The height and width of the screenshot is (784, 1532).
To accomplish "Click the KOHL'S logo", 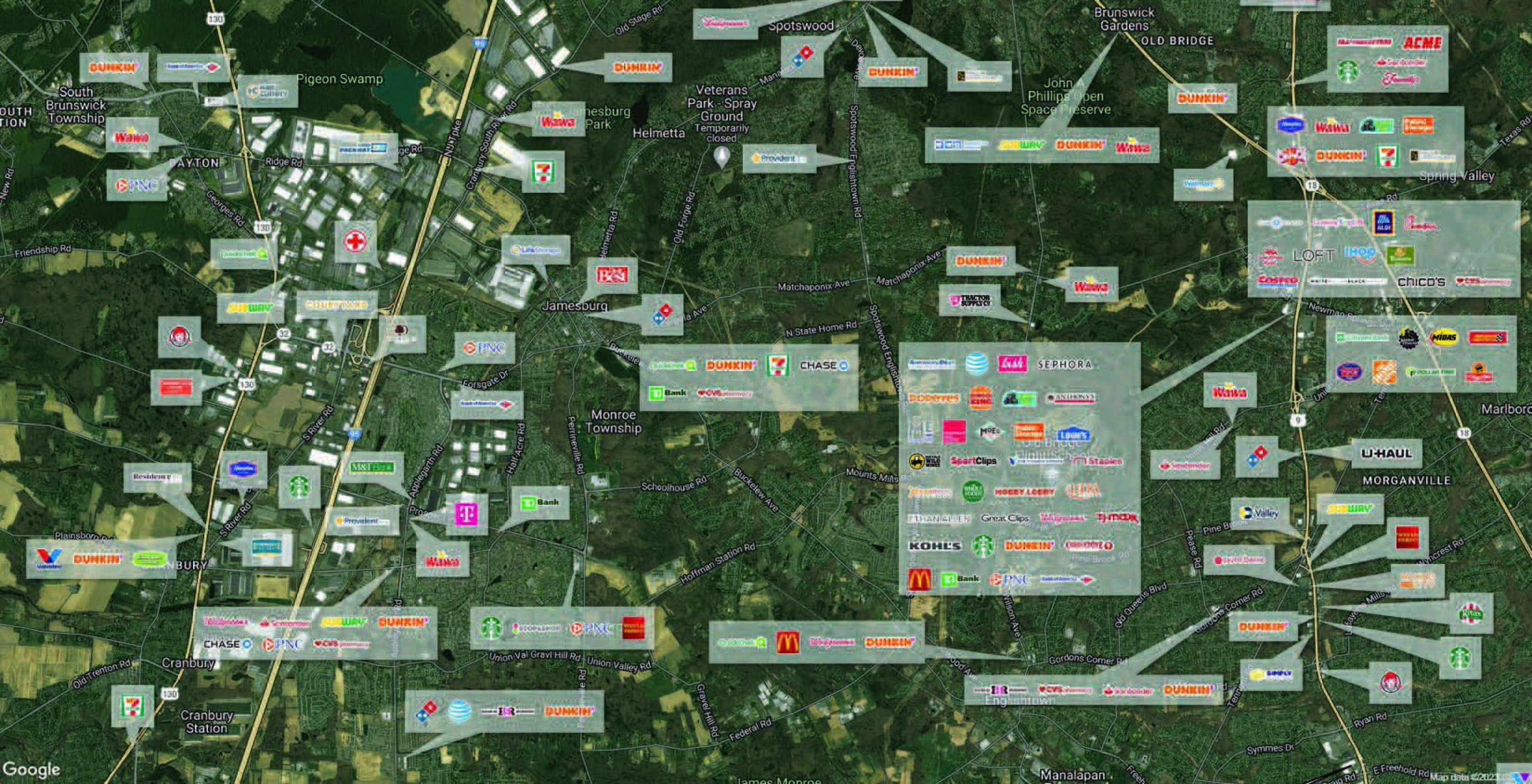I will coord(935,545).
